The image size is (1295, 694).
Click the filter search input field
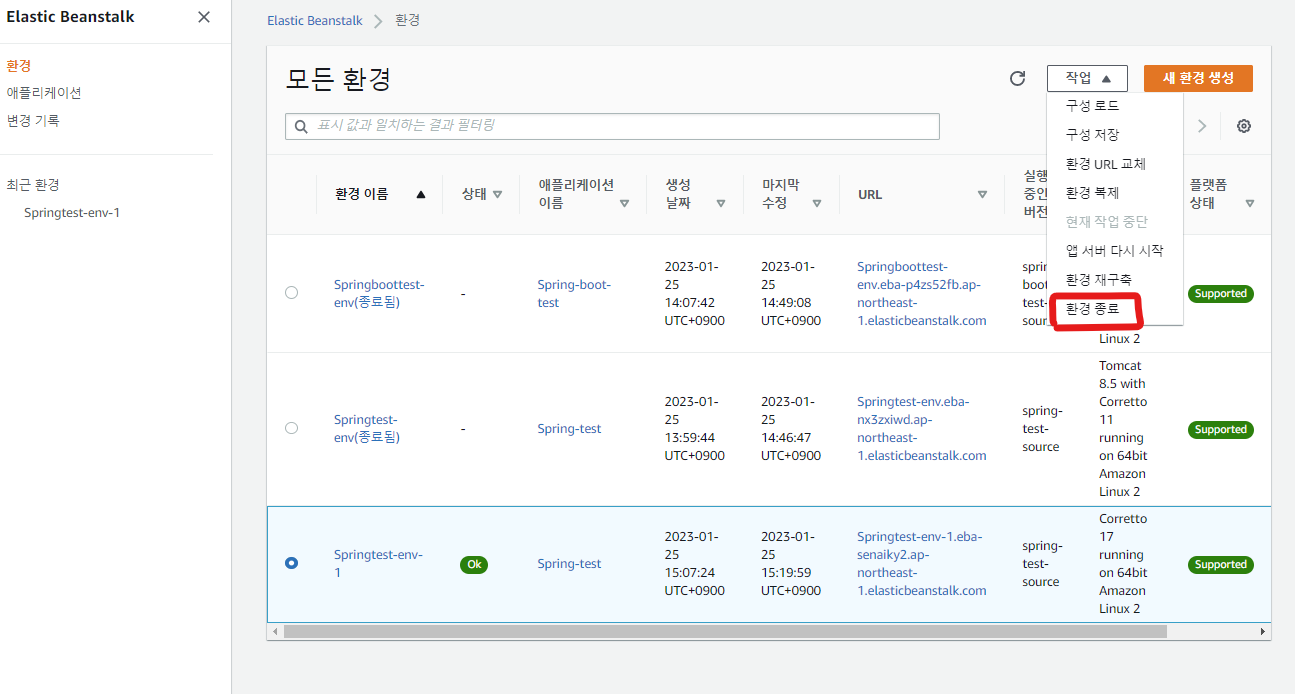[612, 126]
